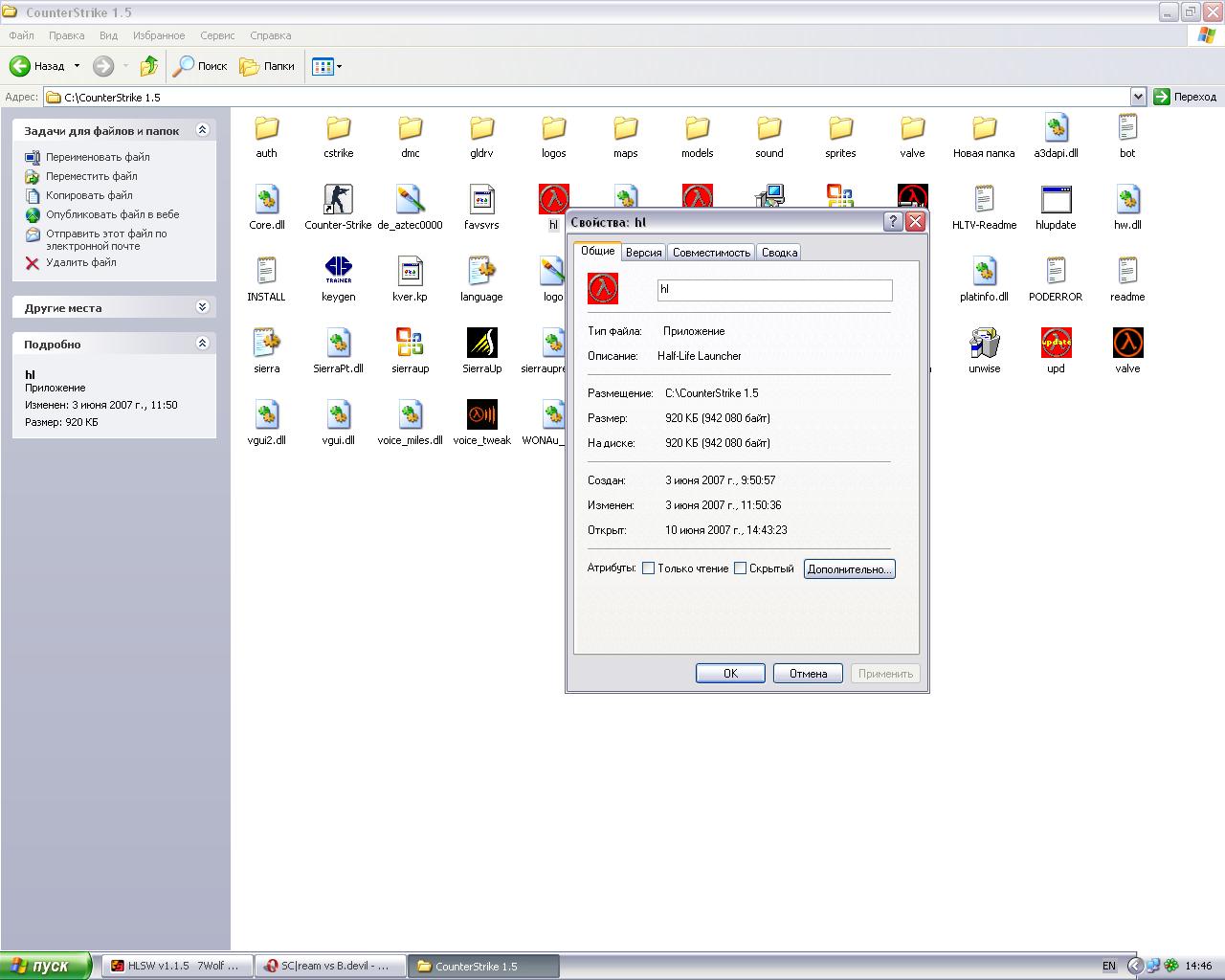Select the voice_tweak application icon
The image size is (1225, 980).
481,414
